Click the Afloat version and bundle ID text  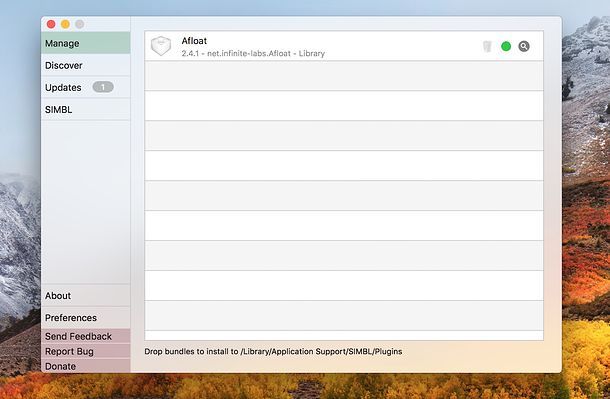pyautogui.click(x=253, y=53)
